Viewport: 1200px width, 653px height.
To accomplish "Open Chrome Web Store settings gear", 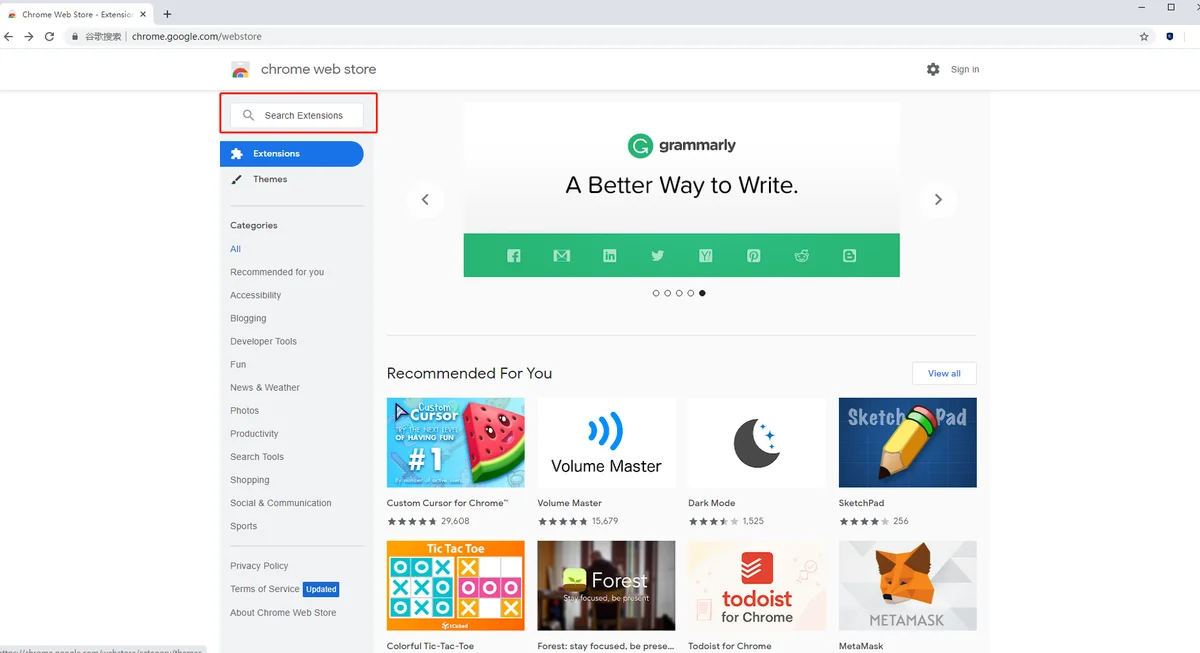I will [x=933, y=69].
